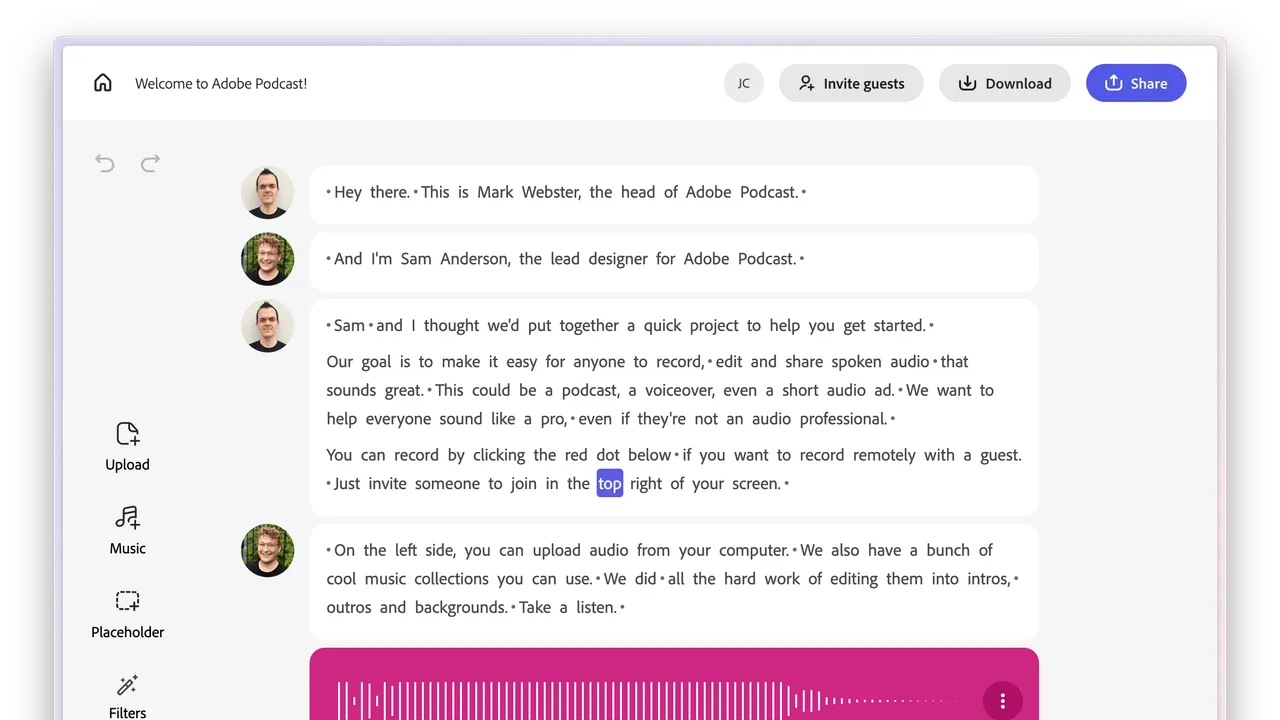The width and height of the screenshot is (1280, 720).
Task: Click the redo arrow
Action: pyautogui.click(x=150, y=163)
